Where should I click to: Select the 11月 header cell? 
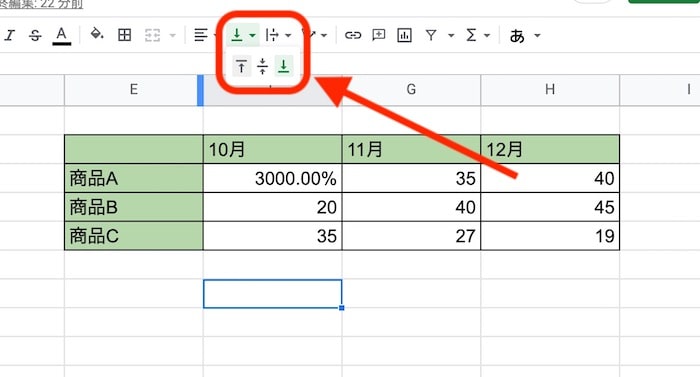tap(411, 149)
